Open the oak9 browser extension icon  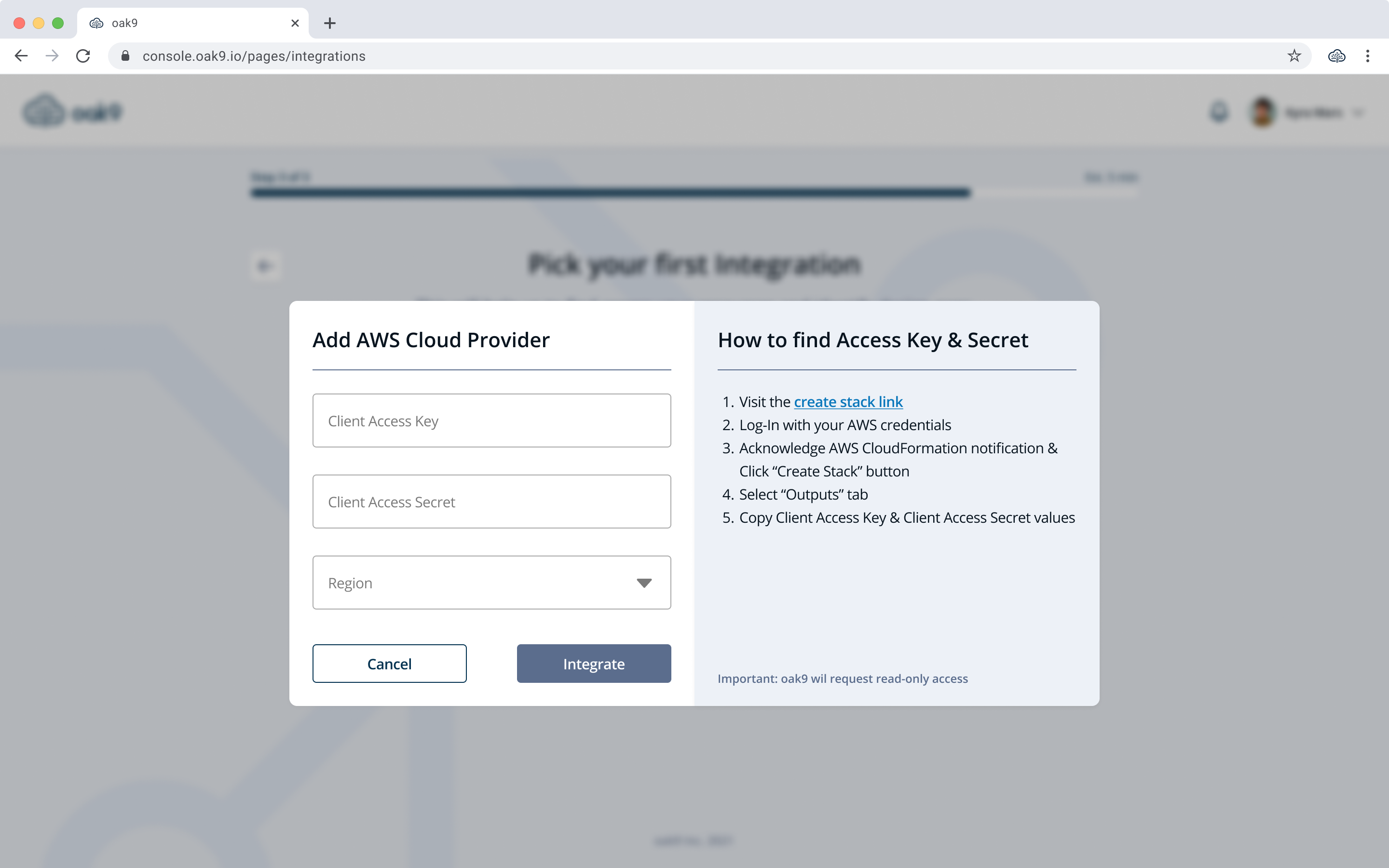1336,55
